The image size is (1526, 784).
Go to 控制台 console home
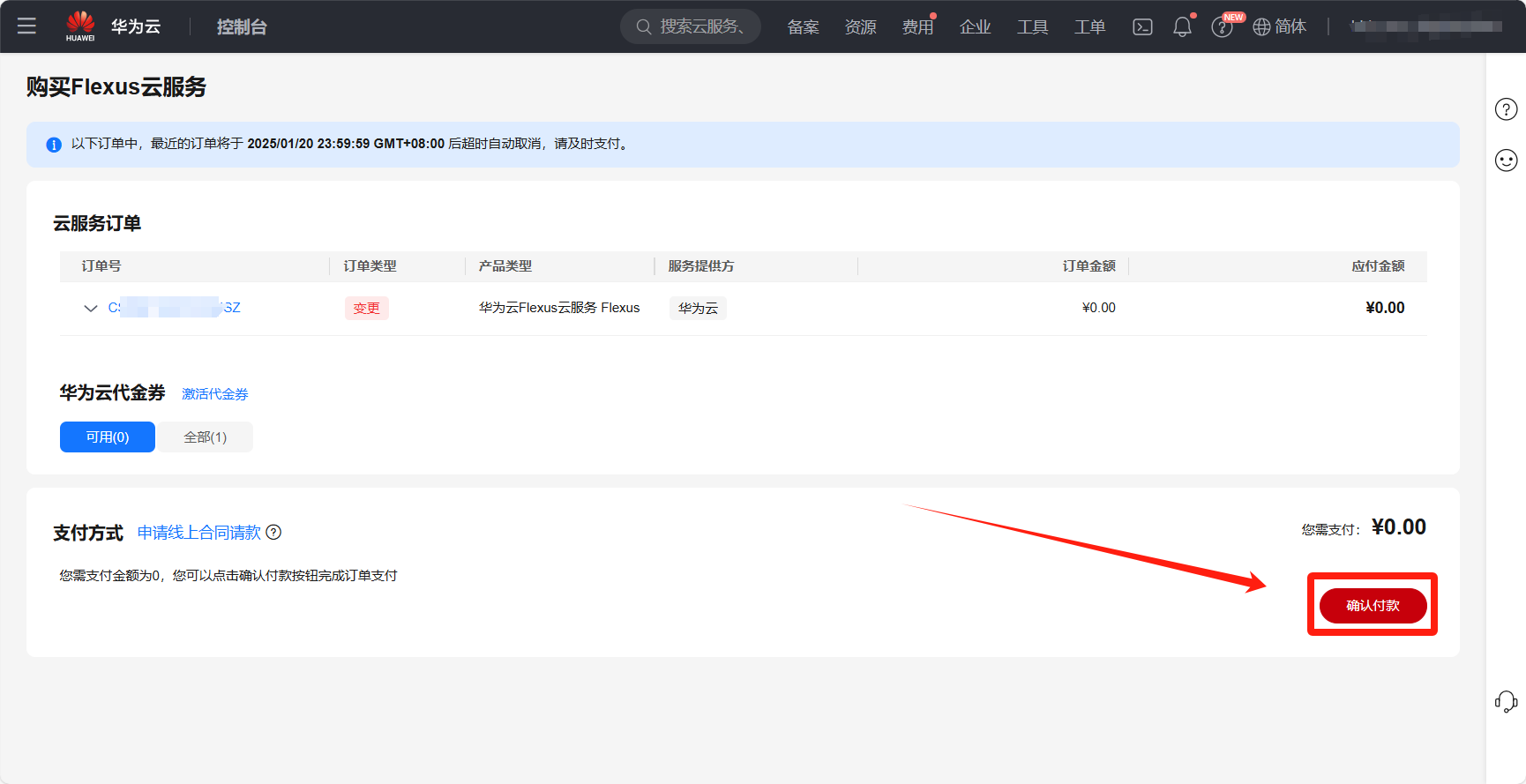click(242, 27)
